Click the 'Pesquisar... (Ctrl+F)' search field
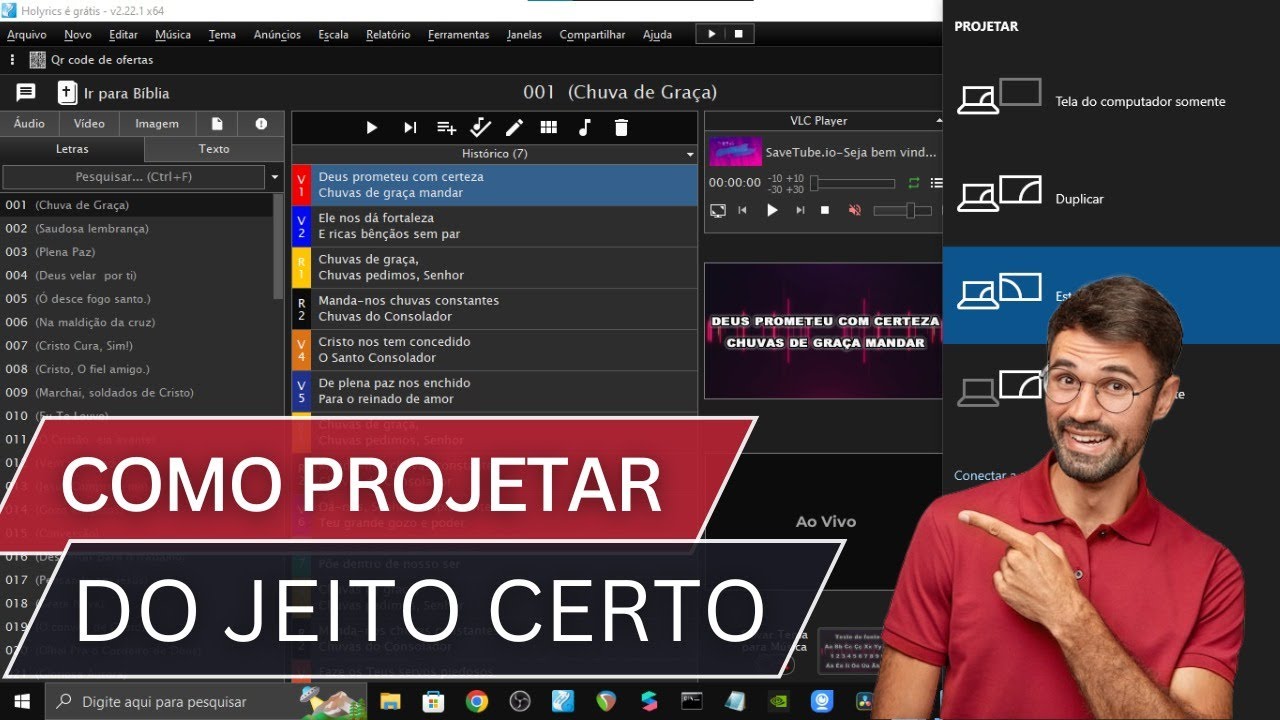The width and height of the screenshot is (1280, 720). [x=134, y=177]
